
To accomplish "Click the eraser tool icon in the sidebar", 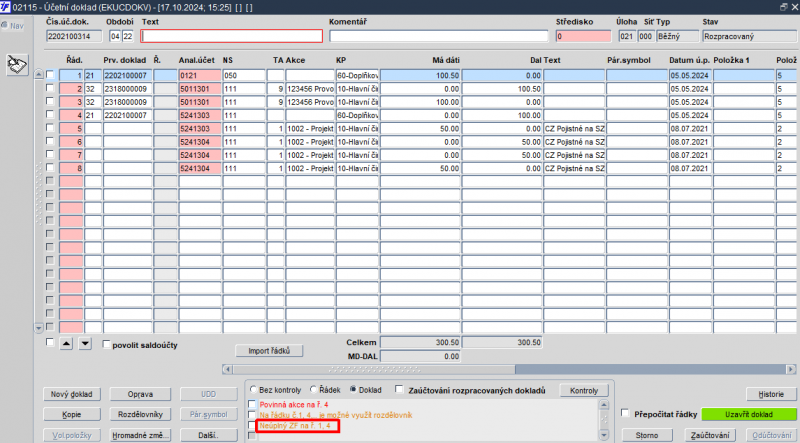I will click(x=17, y=65).
